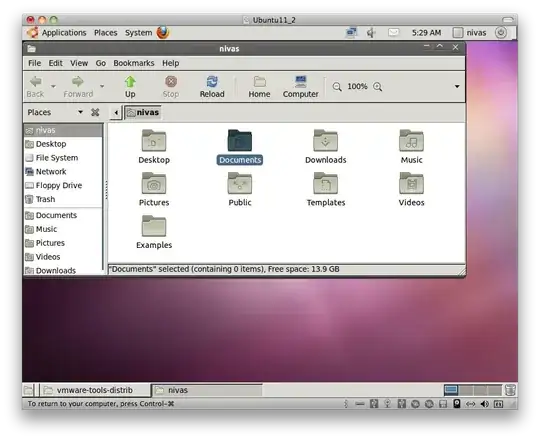Zoom out with the minus magnifier
Screen dimensions: 540x440
(x=337, y=87)
